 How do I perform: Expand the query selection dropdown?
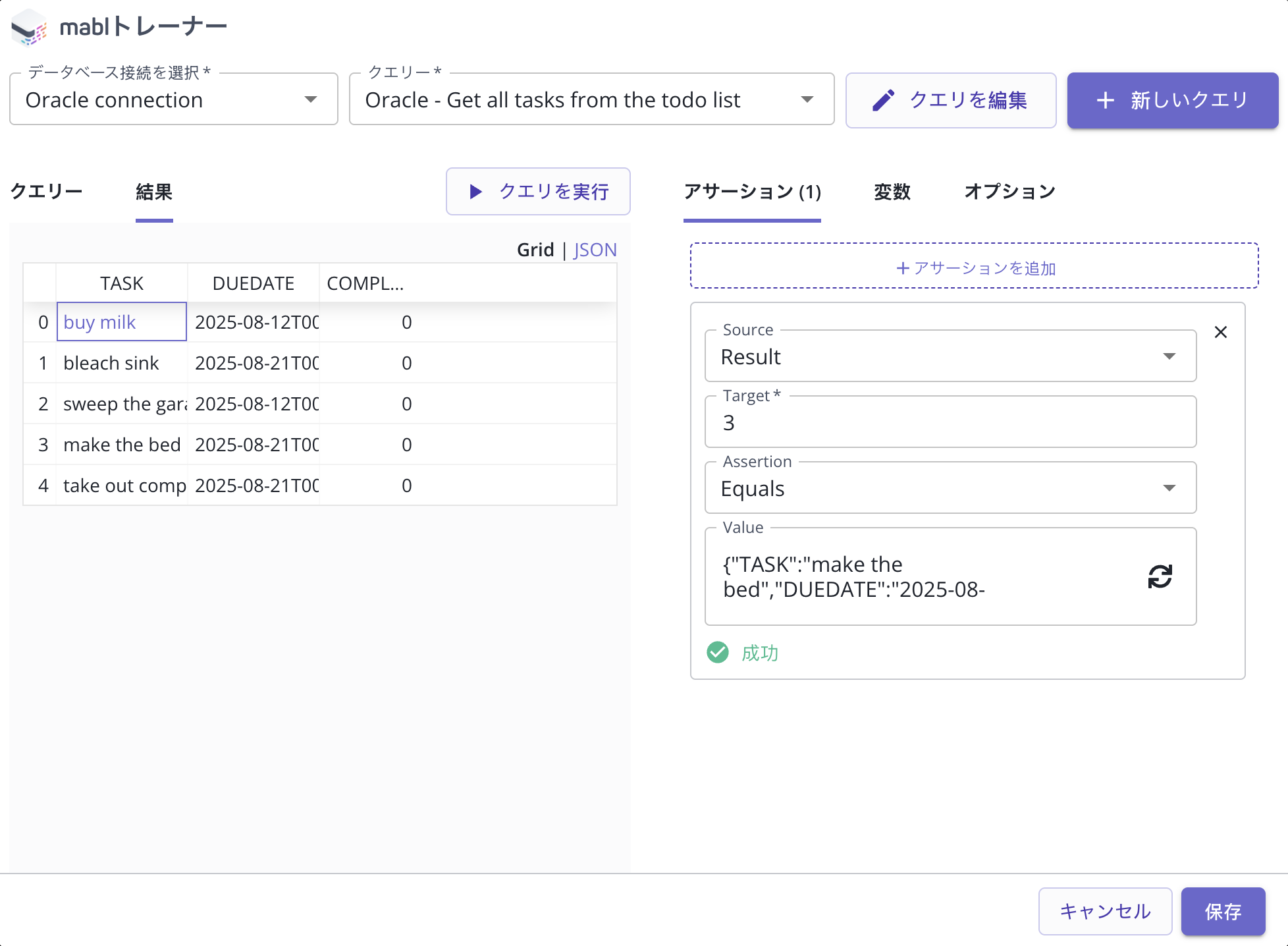pos(591,99)
